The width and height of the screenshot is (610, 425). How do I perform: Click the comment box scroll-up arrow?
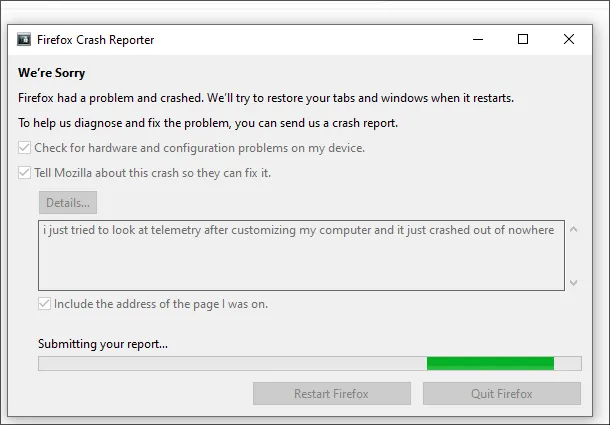tap(573, 229)
